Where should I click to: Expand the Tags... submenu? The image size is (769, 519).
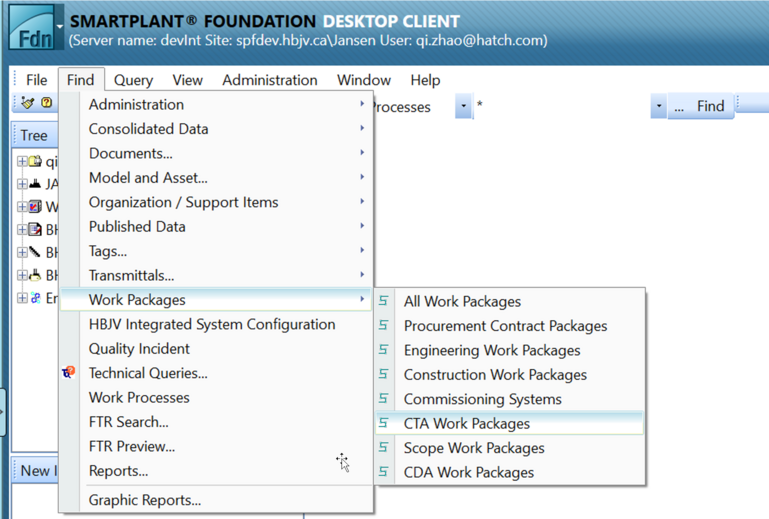[216, 251]
